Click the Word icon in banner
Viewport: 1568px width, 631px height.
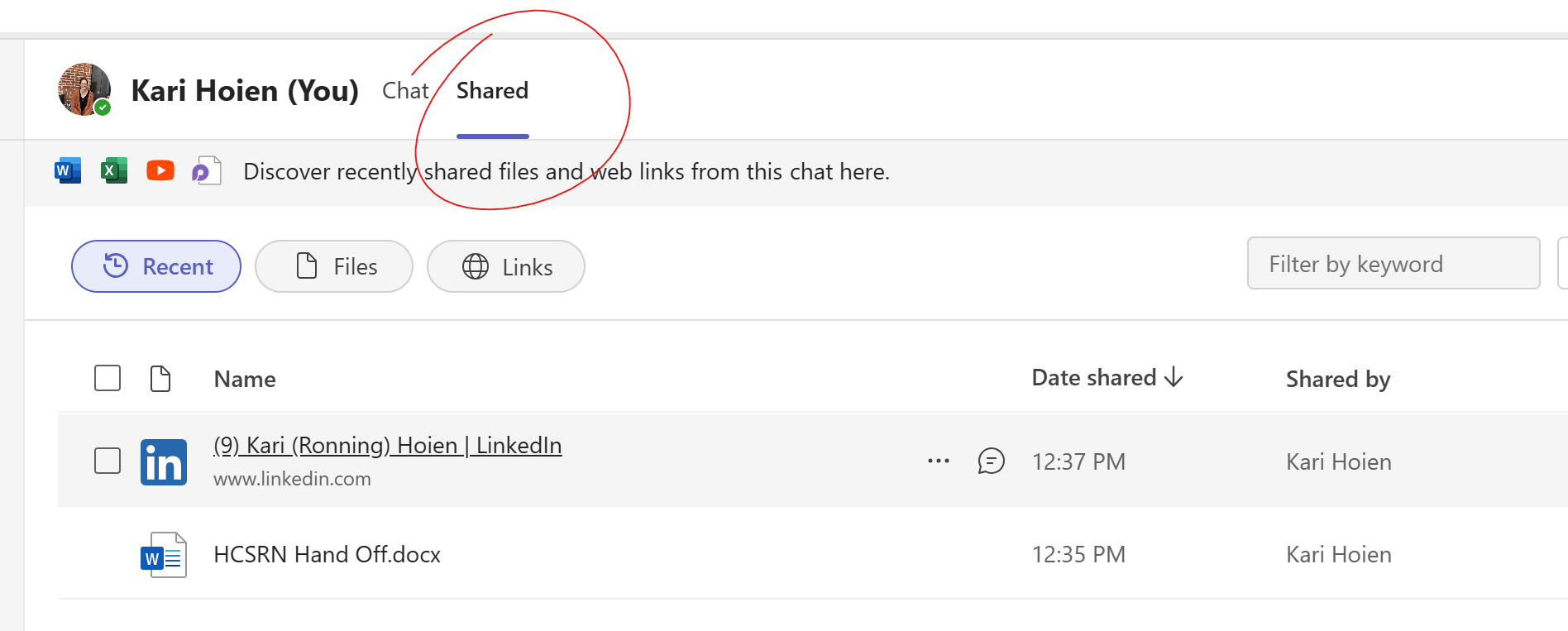[x=68, y=171]
